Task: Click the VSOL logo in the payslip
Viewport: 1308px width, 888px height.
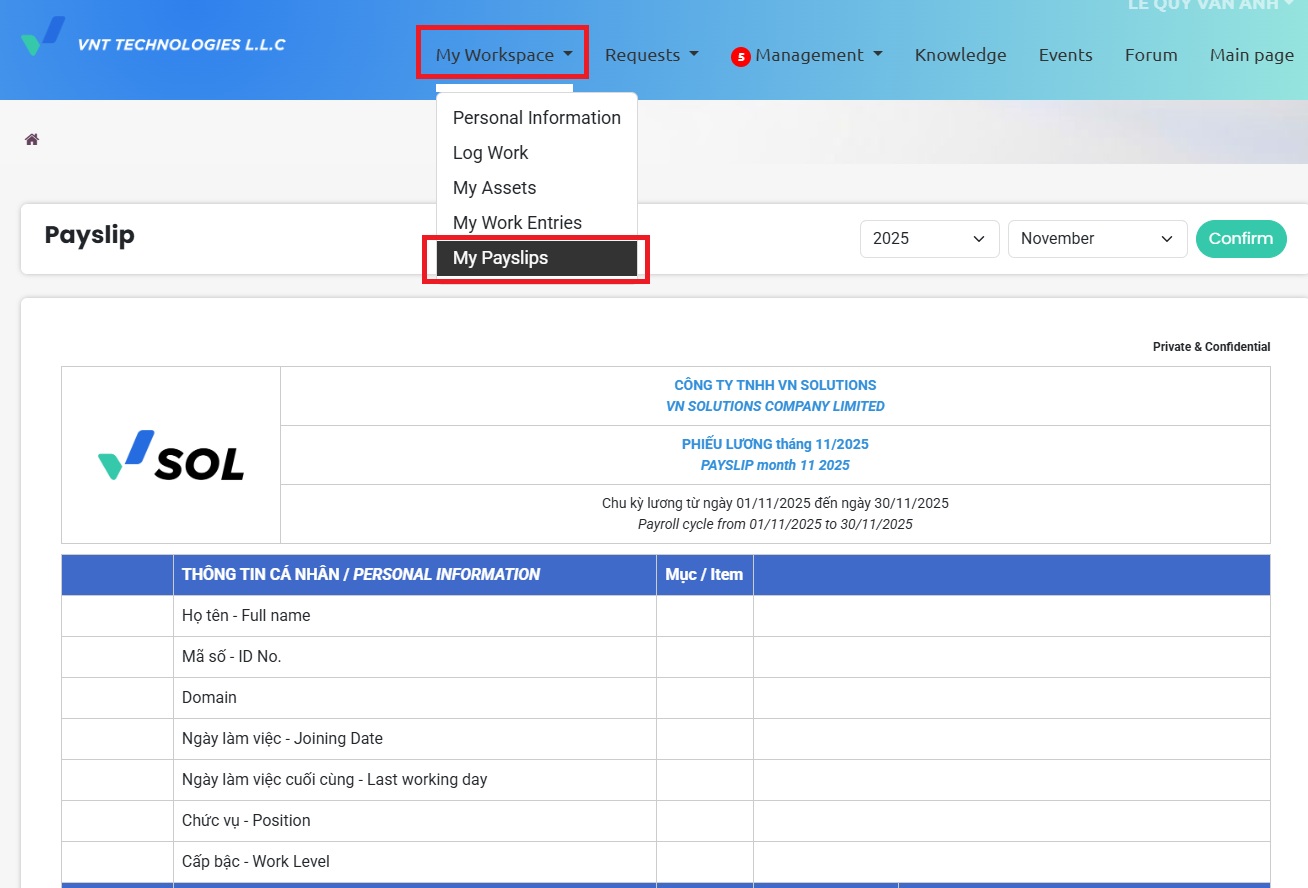Action: (x=171, y=456)
